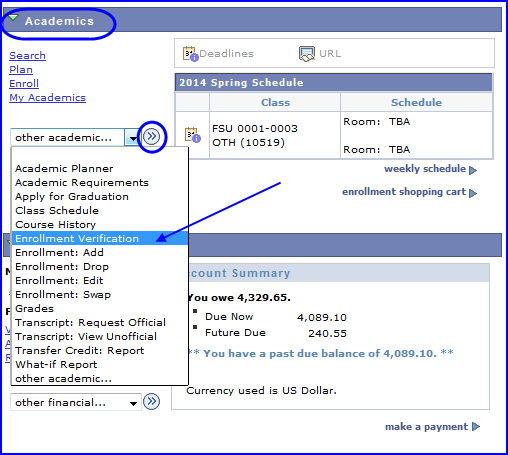Click the go button beside other academic
The width and height of the screenshot is (508, 455).
pyautogui.click(x=152, y=137)
